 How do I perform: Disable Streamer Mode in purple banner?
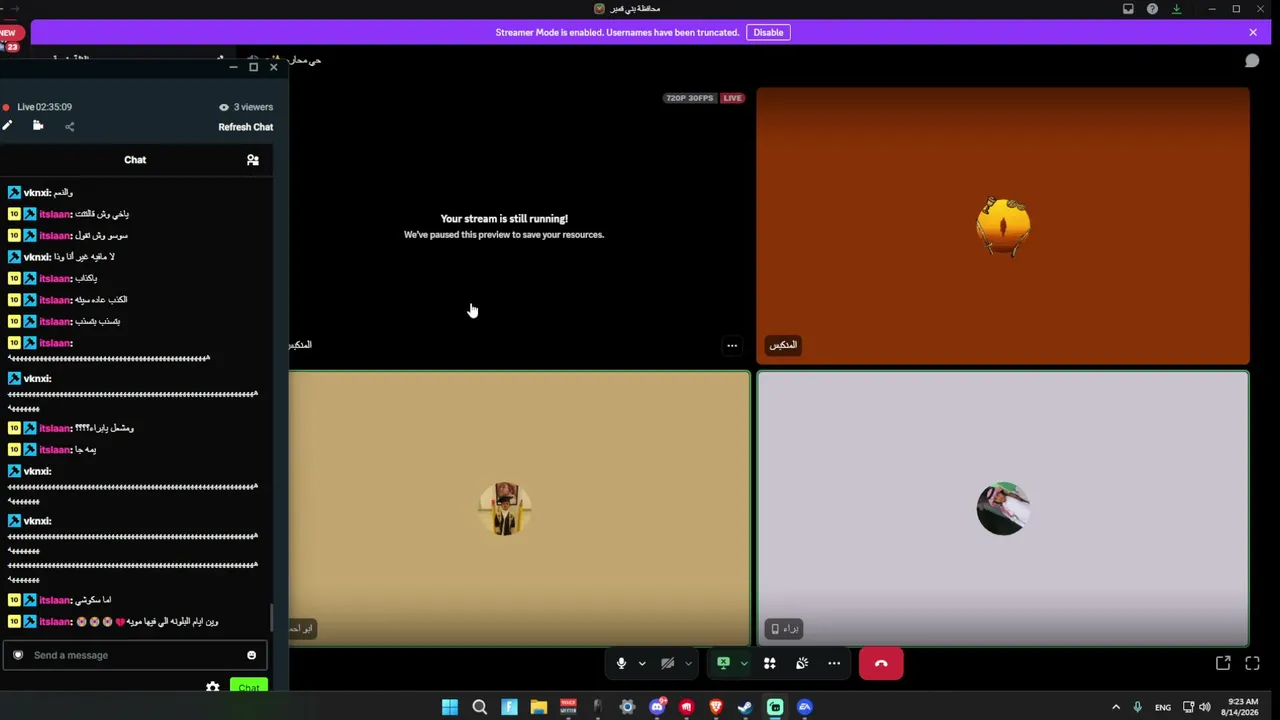pos(768,32)
